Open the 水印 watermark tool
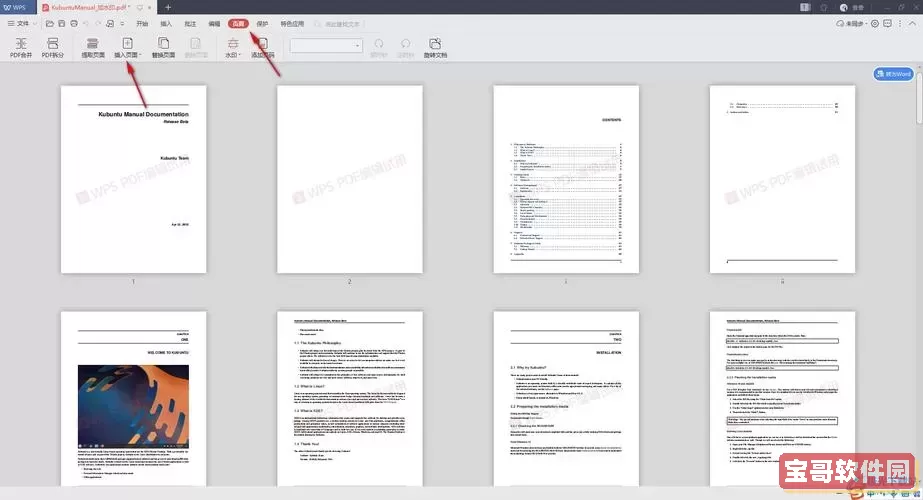 [233, 47]
